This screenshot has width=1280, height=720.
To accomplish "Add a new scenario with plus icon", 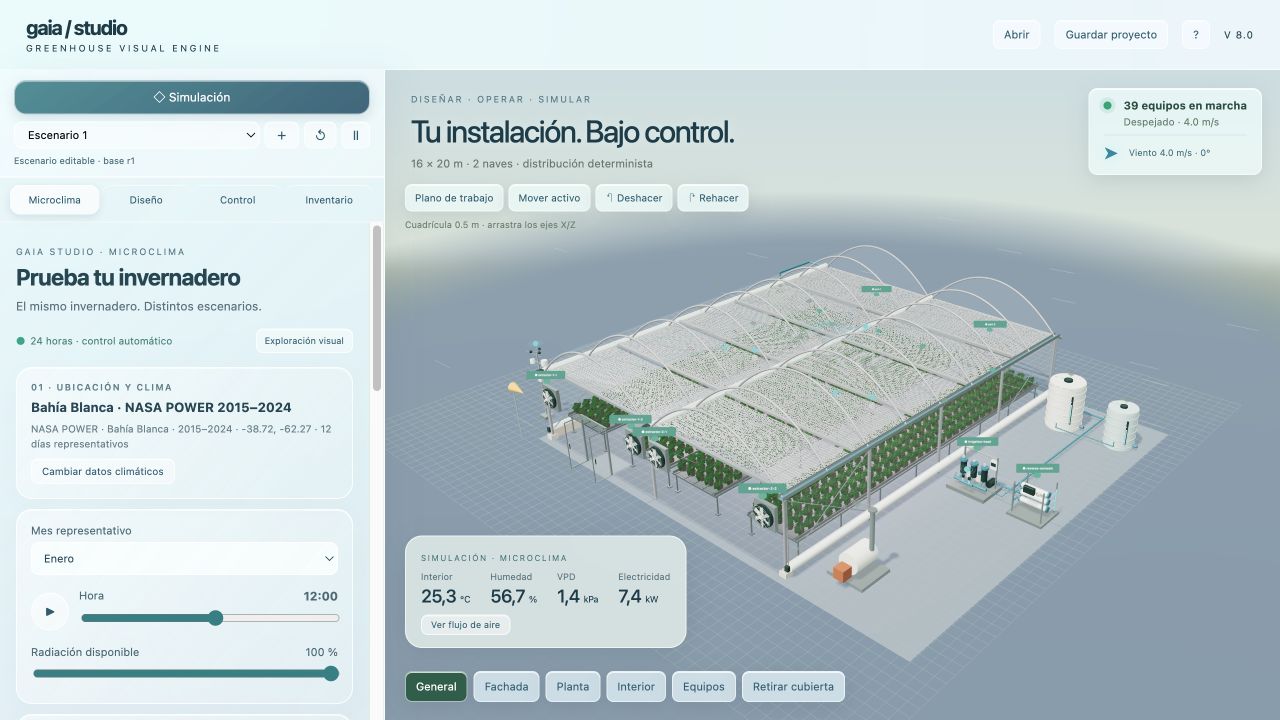I will click(x=281, y=135).
